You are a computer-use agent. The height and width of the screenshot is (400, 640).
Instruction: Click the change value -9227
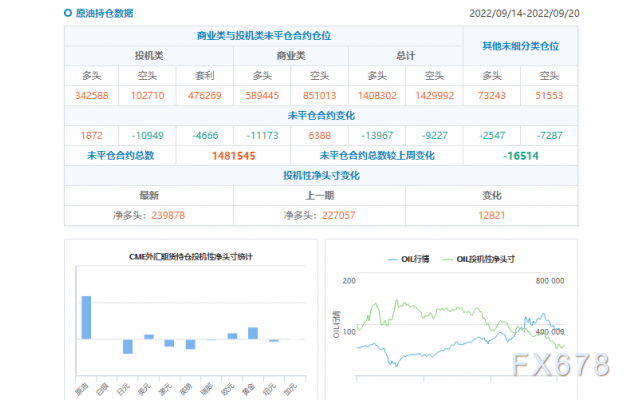(x=434, y=136)
